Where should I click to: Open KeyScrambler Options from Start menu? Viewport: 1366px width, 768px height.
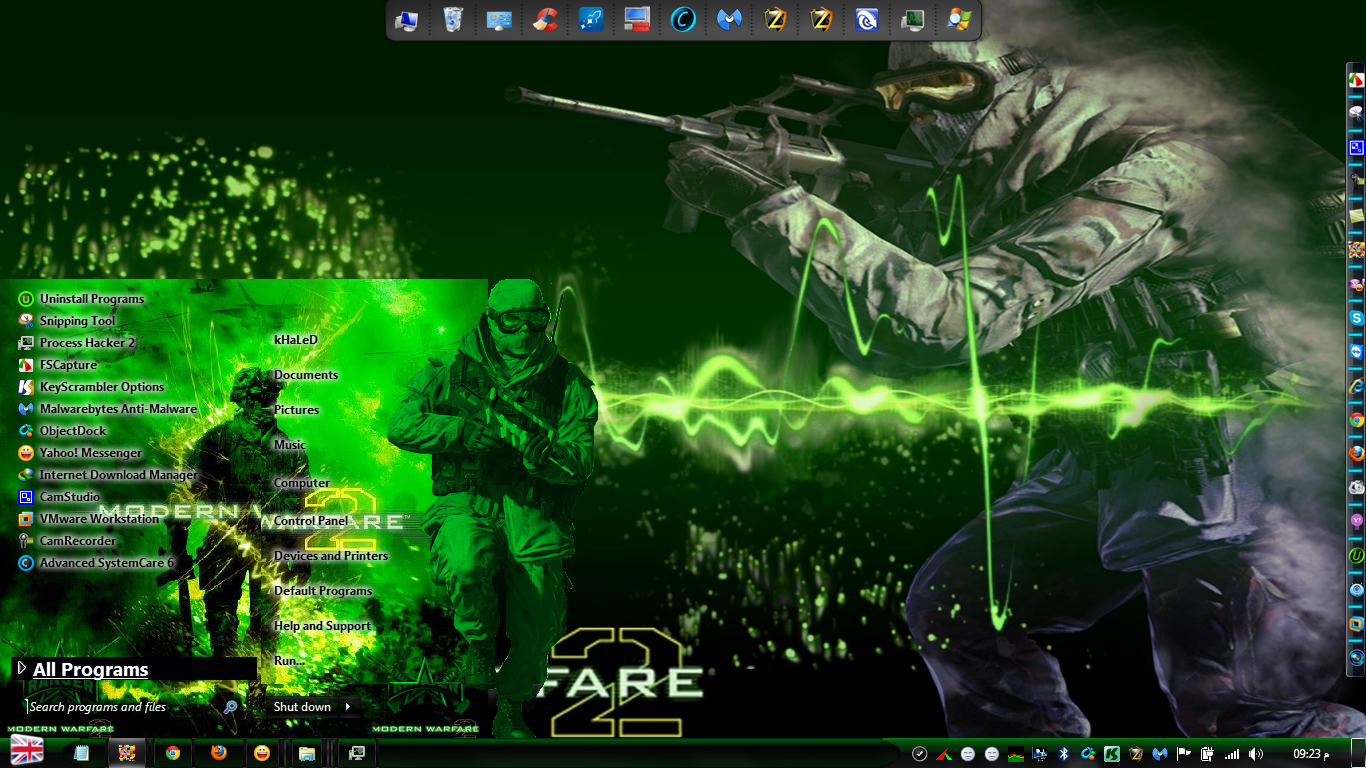click(x=91, y=387)
